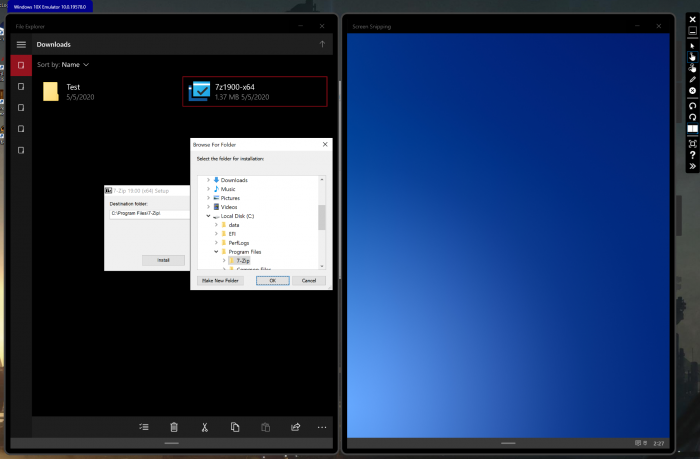Click the Destination folder path field
The image size is (700, 459).
(x=150, y=213)
